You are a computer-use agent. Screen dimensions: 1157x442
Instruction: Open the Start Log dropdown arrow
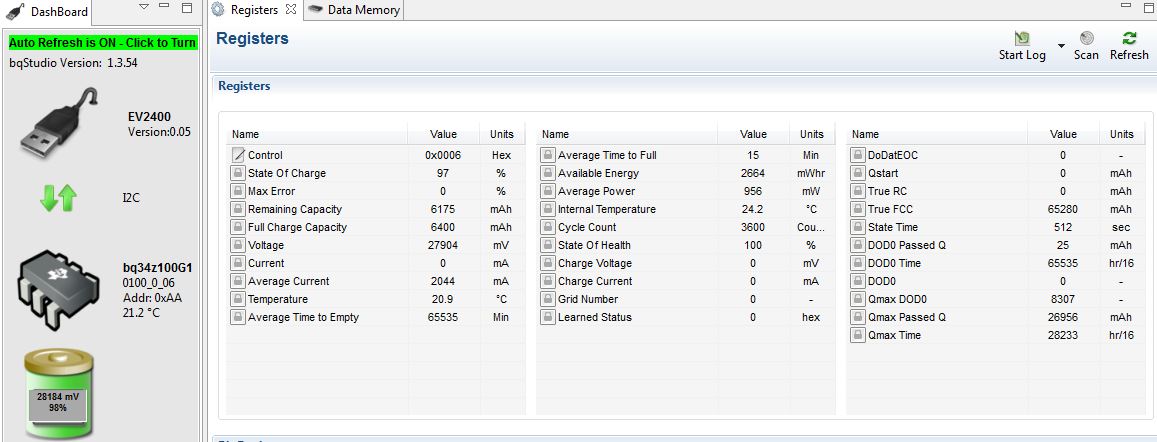click(x=1061, y=46)
